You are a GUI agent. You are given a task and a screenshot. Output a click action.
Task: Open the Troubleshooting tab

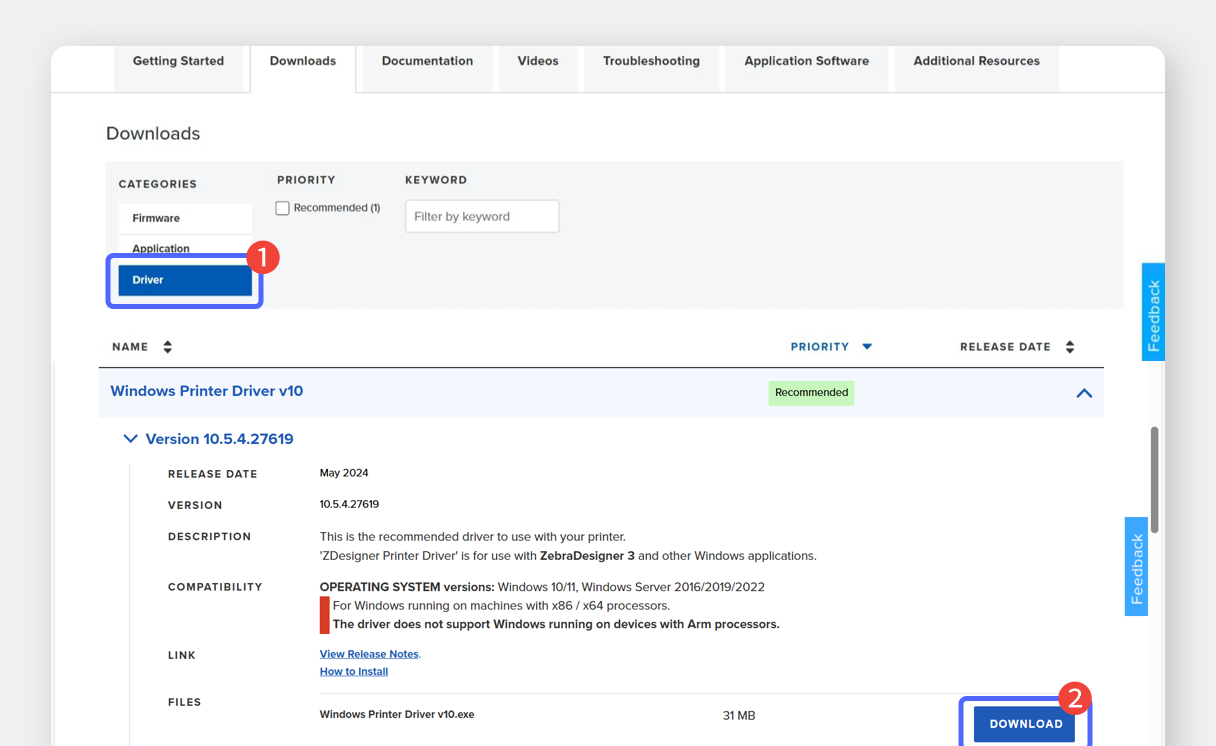coord(651,61)
